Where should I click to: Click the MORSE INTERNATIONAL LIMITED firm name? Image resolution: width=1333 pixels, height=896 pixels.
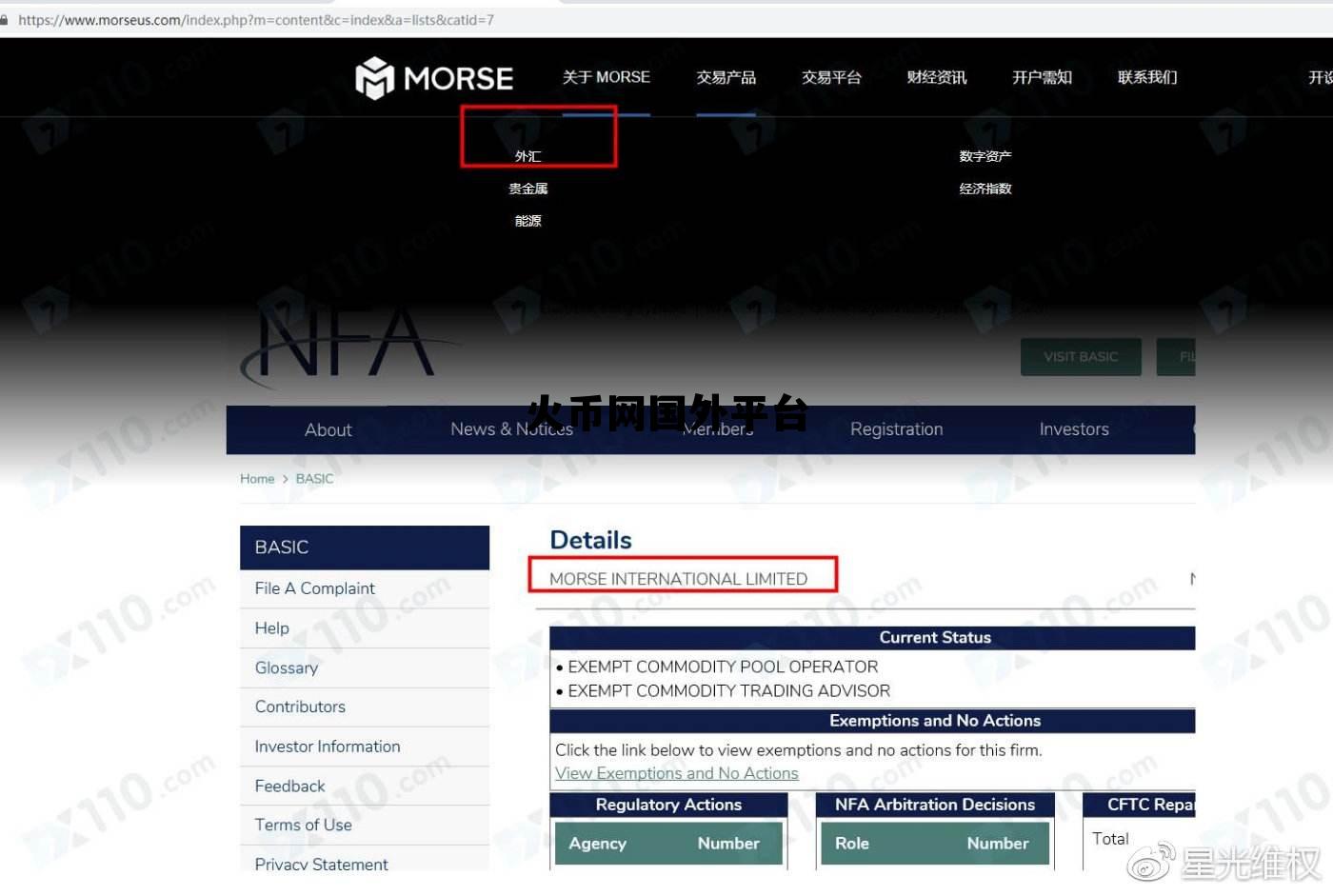pyautogui.click(x=678, y=579)
